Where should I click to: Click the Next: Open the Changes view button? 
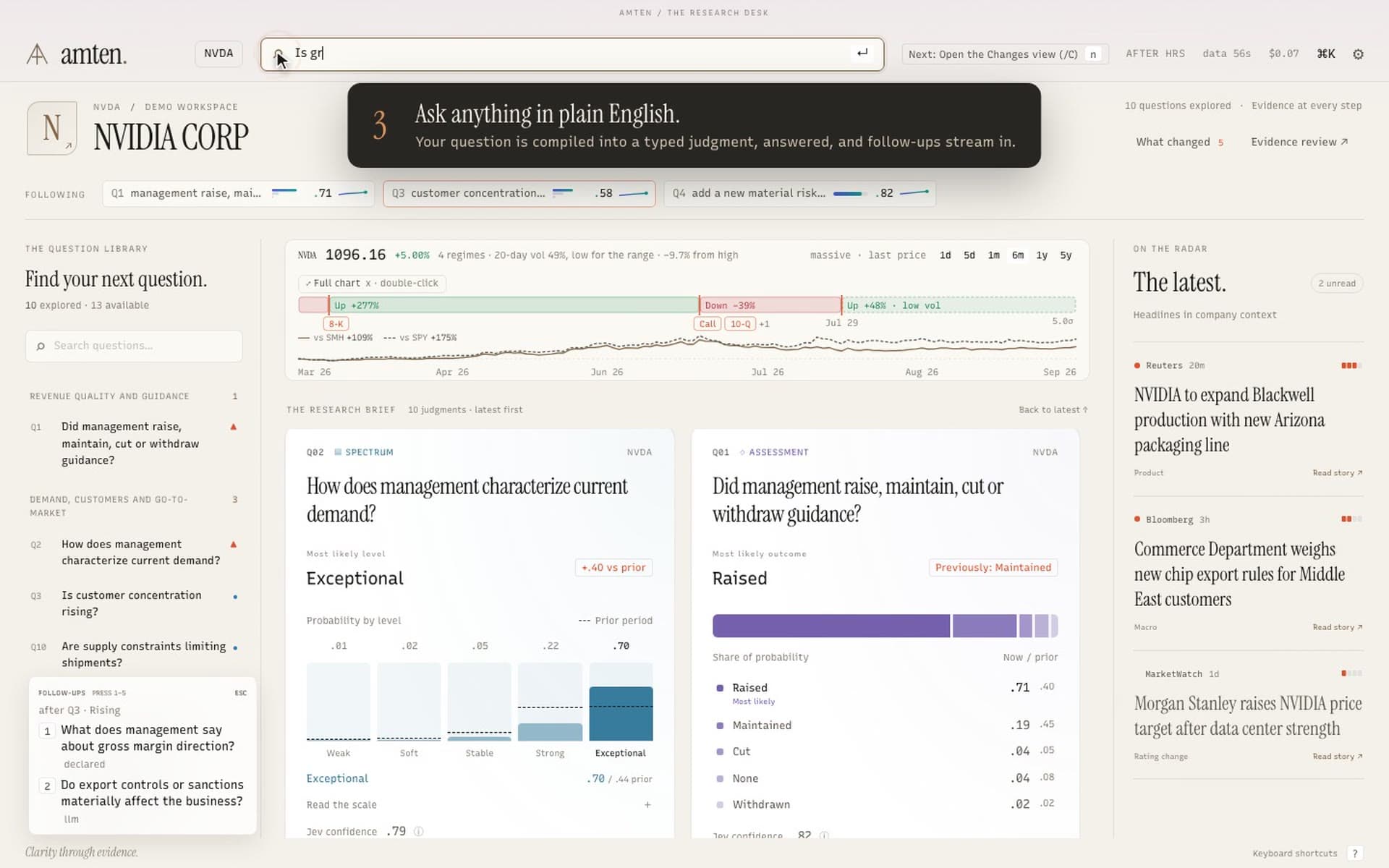1005,54
